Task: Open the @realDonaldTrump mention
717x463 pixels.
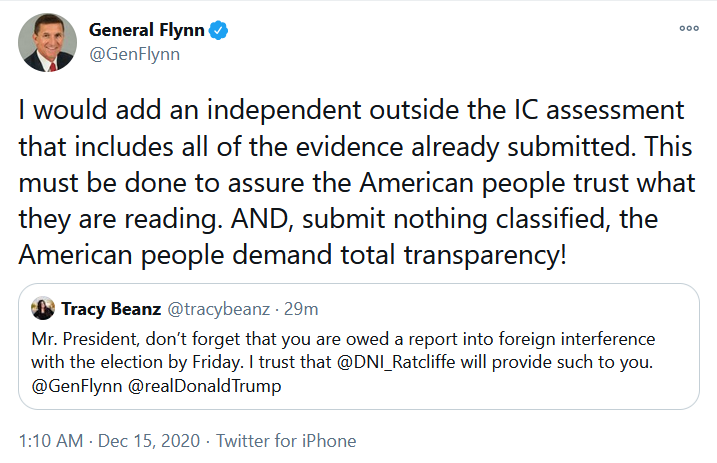Action: (x=205, y=386)
